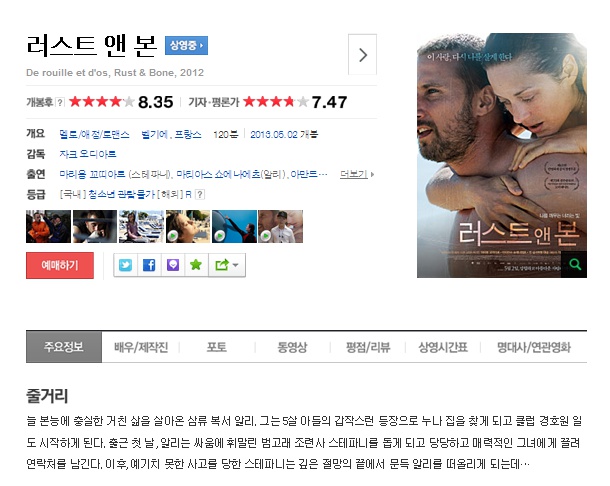Zoom the poster with magnifier icon
This screenshot has width=610, height=486.
[x=574, y=265]
